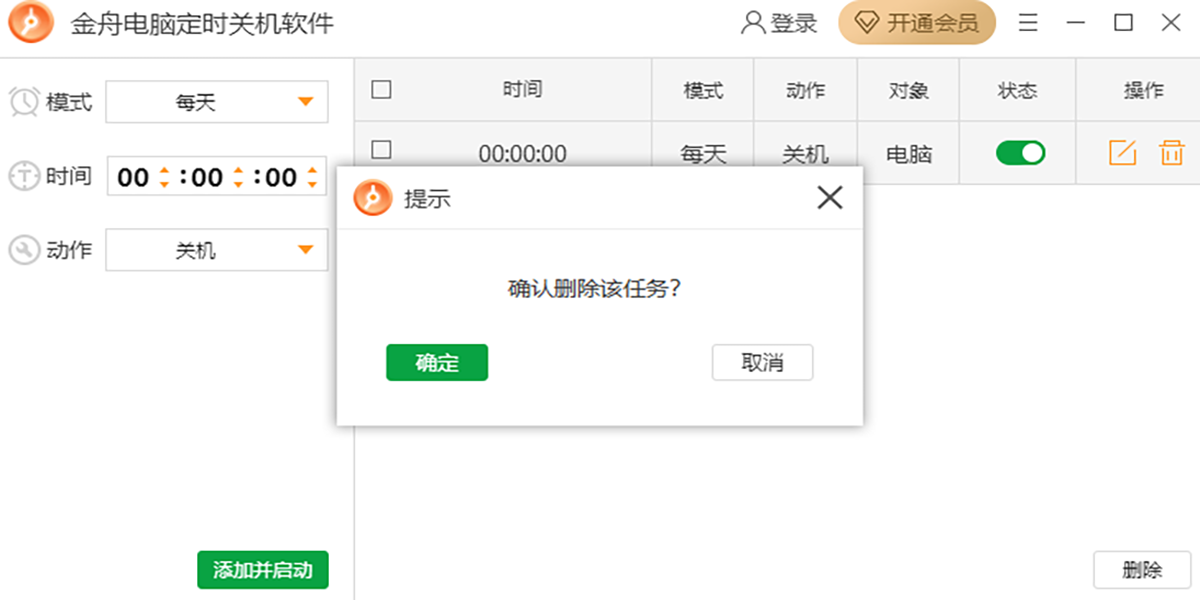The image size is (1200, 600).
Task: Click the crown icon next to 开通会员
Action: 864,22
